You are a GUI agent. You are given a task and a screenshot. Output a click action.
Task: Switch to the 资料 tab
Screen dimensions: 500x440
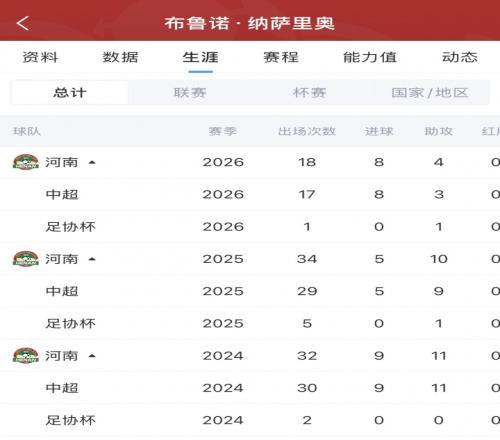click(40, 57)
